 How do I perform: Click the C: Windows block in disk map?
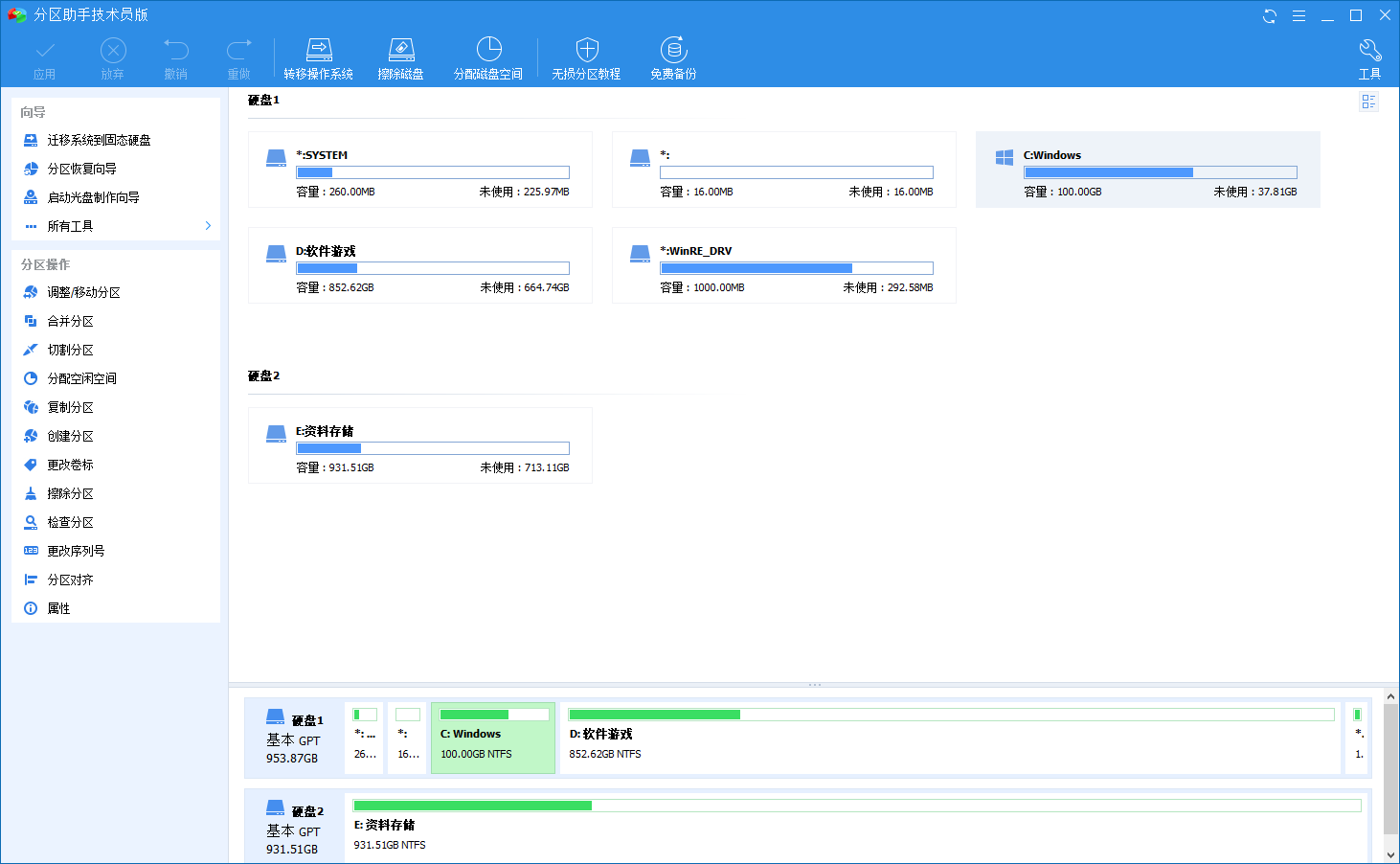[493, 738]
